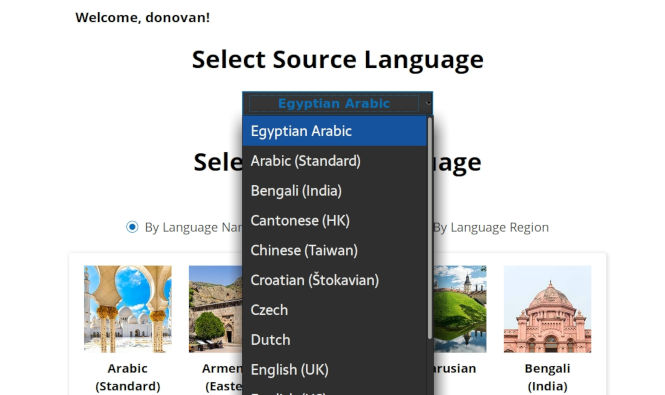Open the Arabic (Standard) mosque thumbnail
Image resolution: width=665 pixels, height=395 pixels.
(128, 309)
